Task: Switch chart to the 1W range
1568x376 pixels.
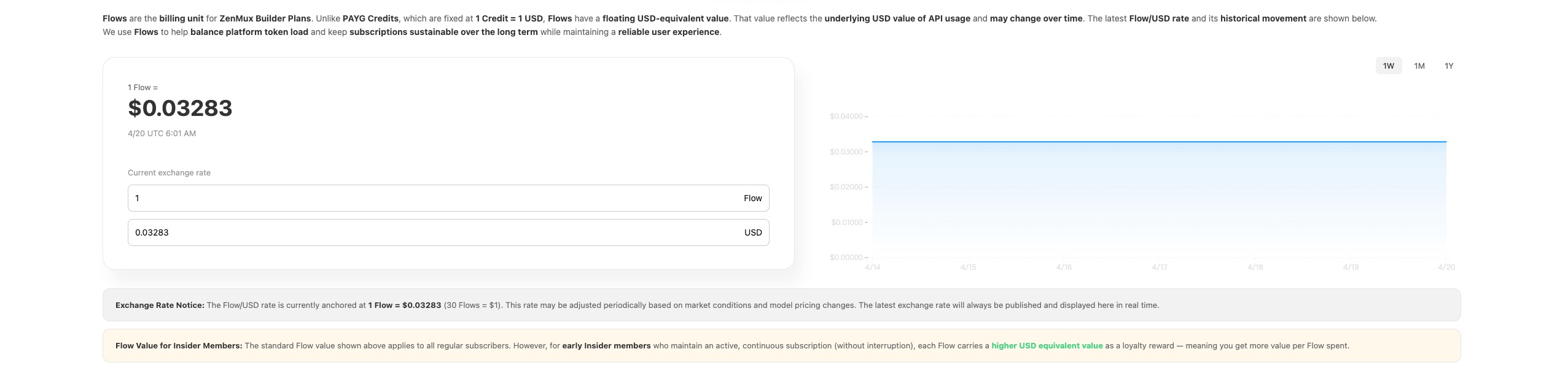Action: click(x=1388, y=66)
